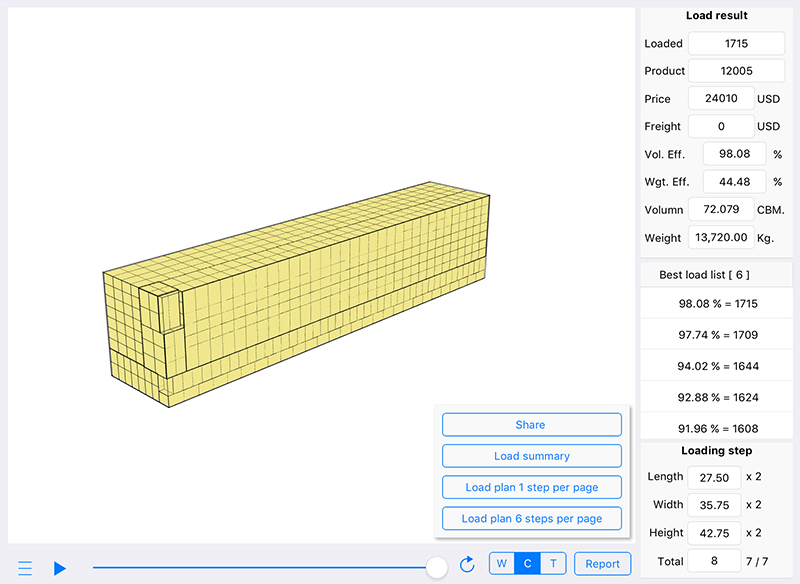
Task: Choose Share from the popup menu
Action: (531, 425)
